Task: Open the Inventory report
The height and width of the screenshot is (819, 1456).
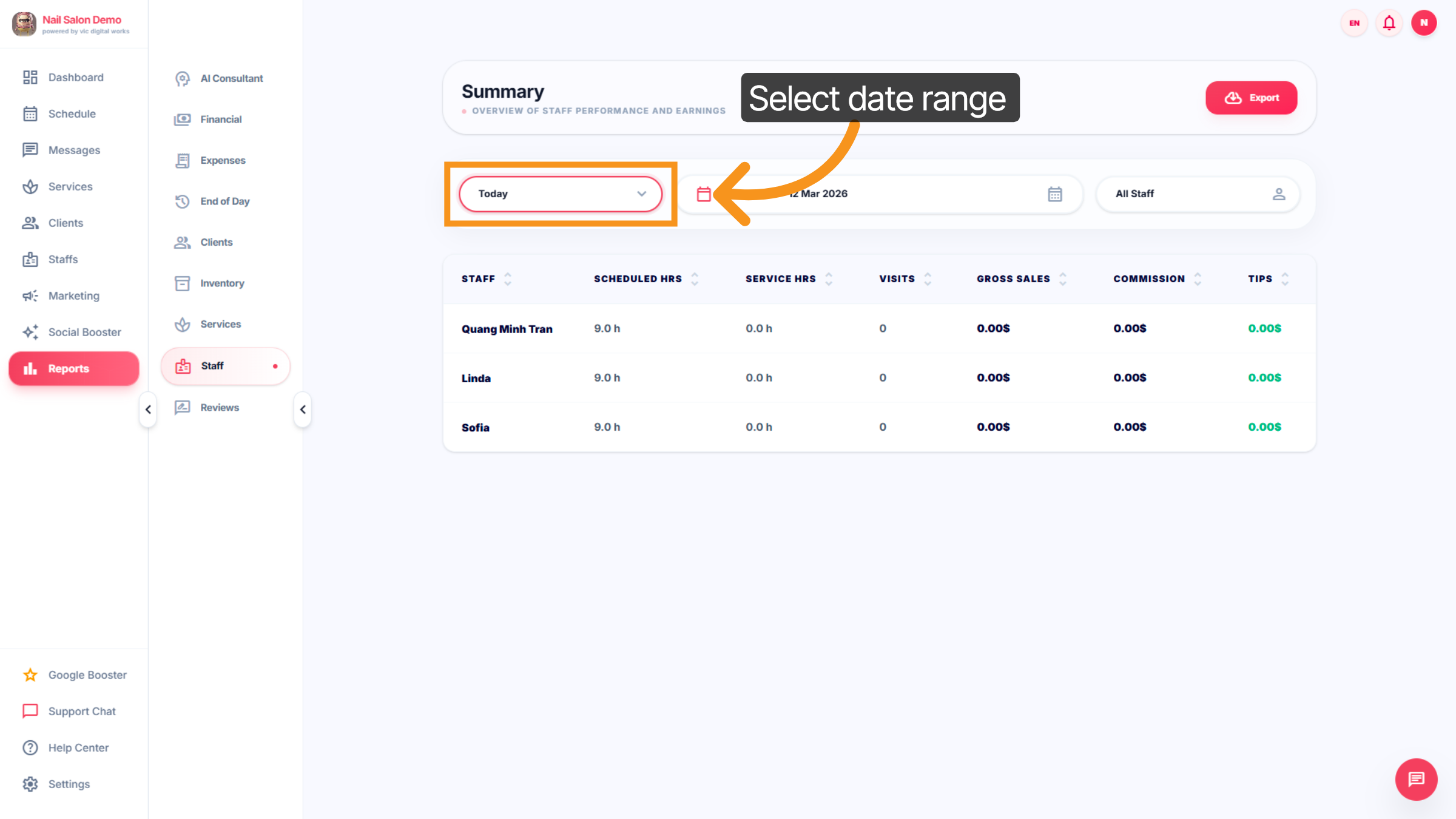Action: point(222,283)
